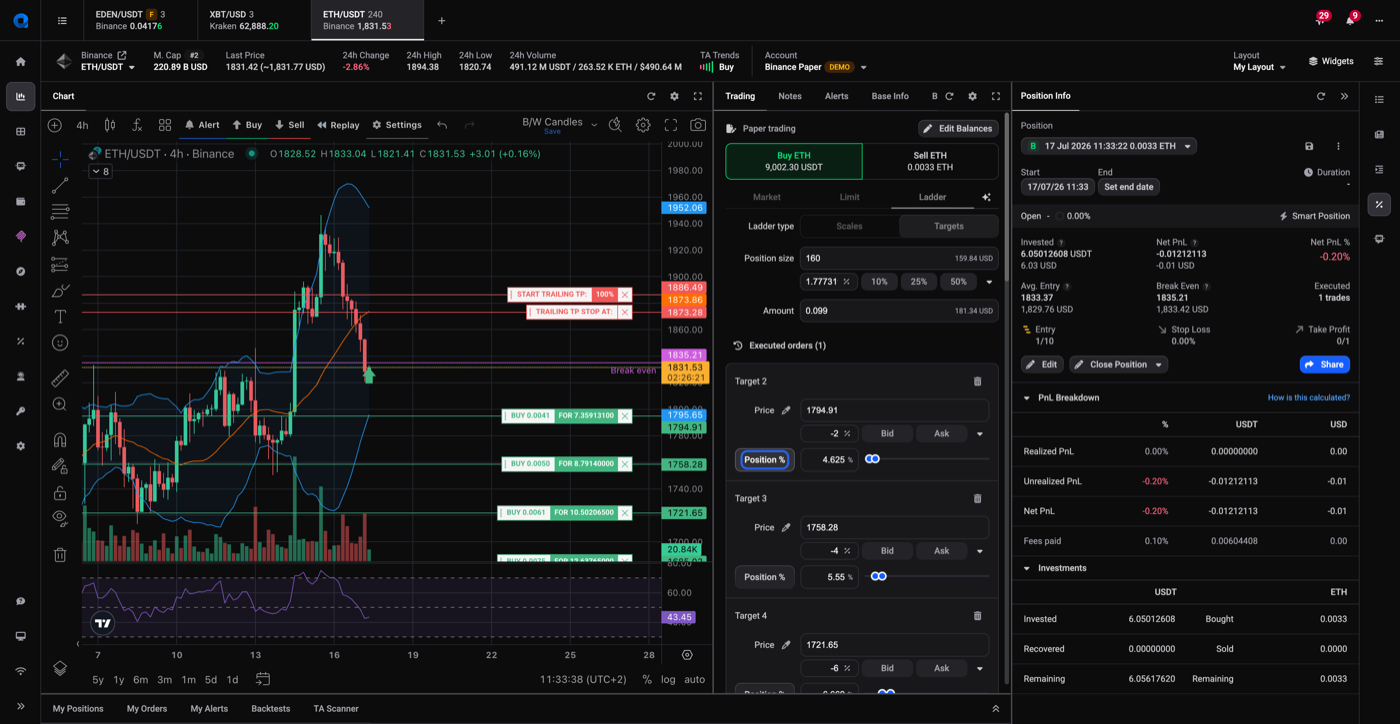Click the AI sparkle icon beside Ladder
Image resolution: width=1400 pixels, height=724 pixels.
(x=986, y=197)
